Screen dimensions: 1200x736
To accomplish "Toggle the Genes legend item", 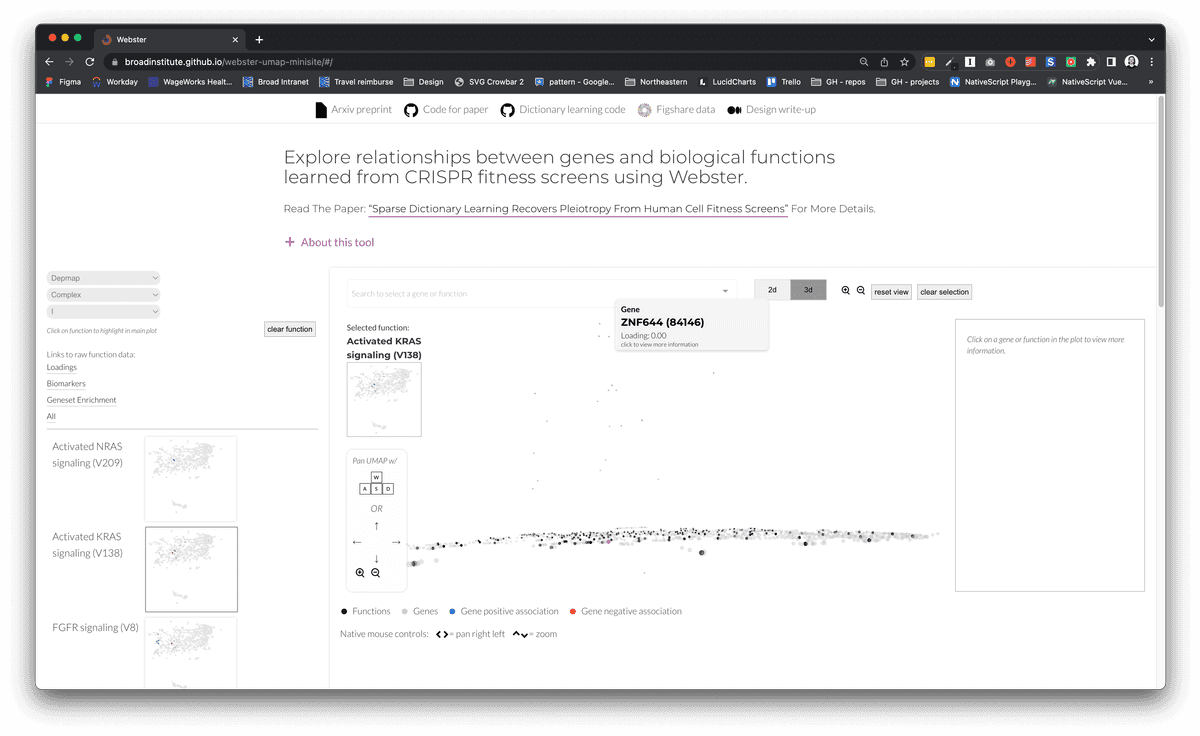I will 407,610.
